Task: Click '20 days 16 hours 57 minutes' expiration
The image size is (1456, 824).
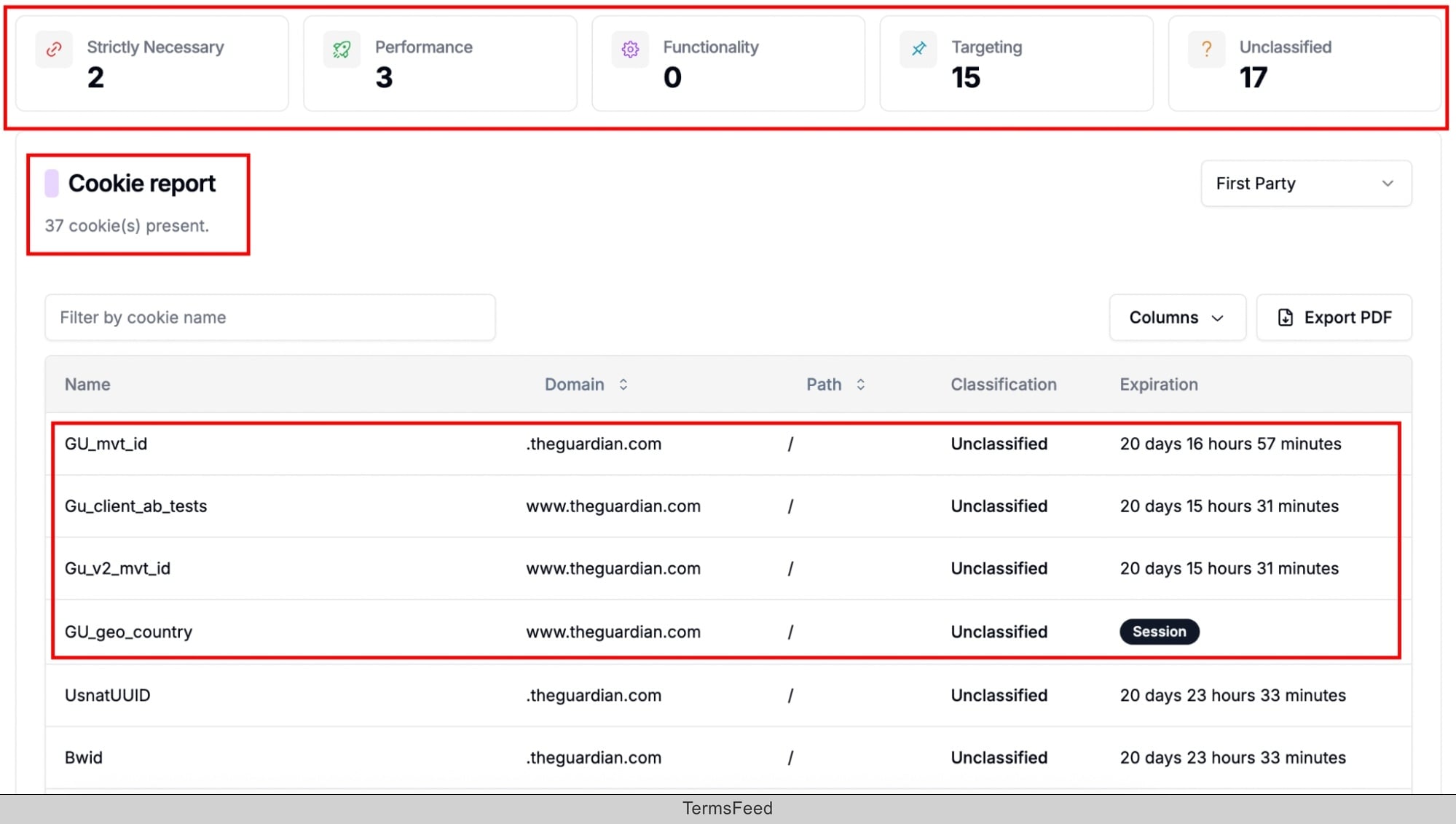Action: (x=1230, y=444)
